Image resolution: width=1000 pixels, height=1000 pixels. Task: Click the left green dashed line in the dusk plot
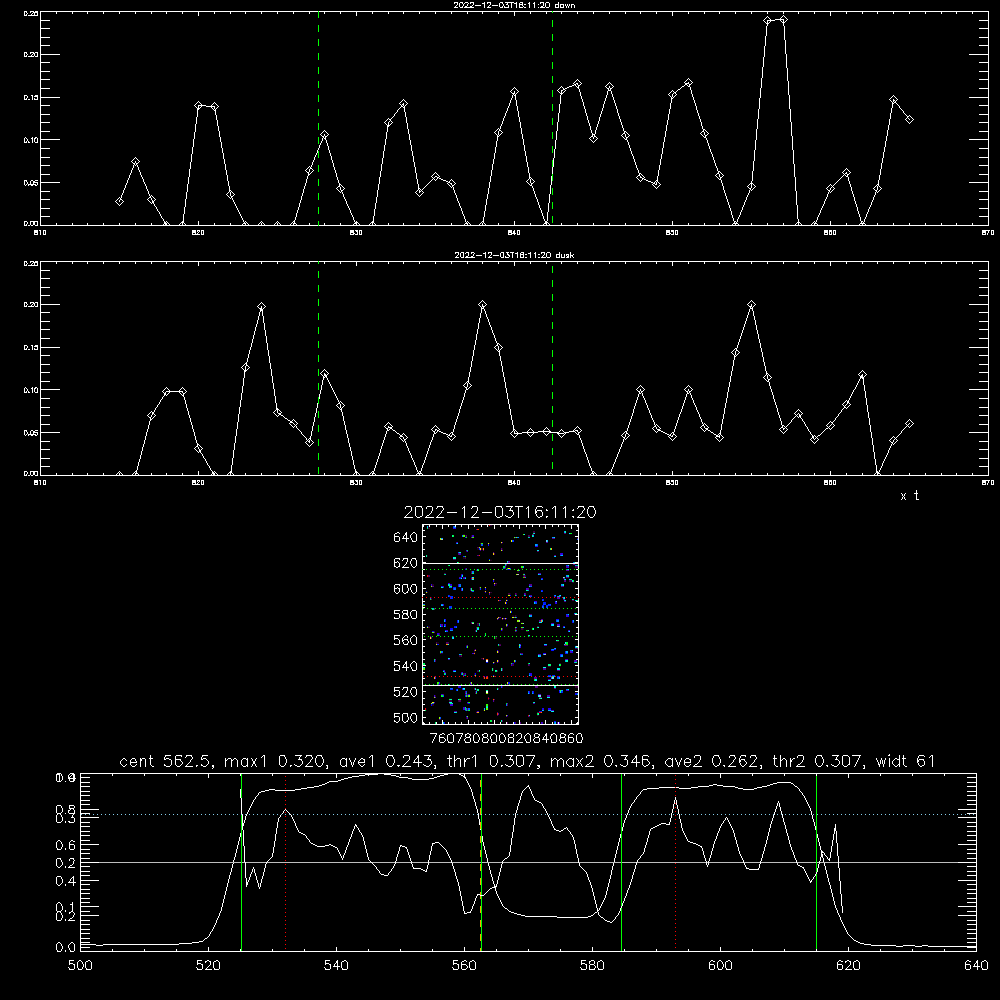[x=318, y=368]
